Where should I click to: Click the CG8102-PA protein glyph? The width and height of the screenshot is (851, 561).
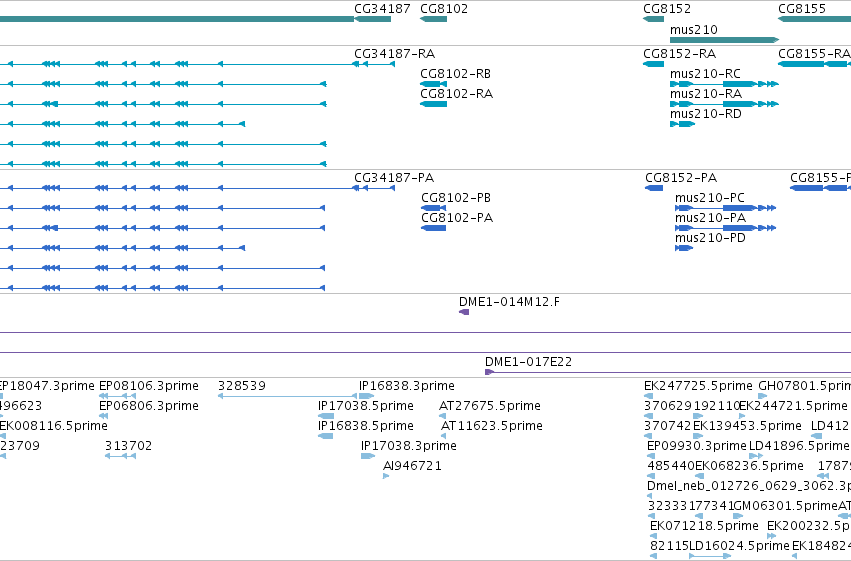(434, 228)
